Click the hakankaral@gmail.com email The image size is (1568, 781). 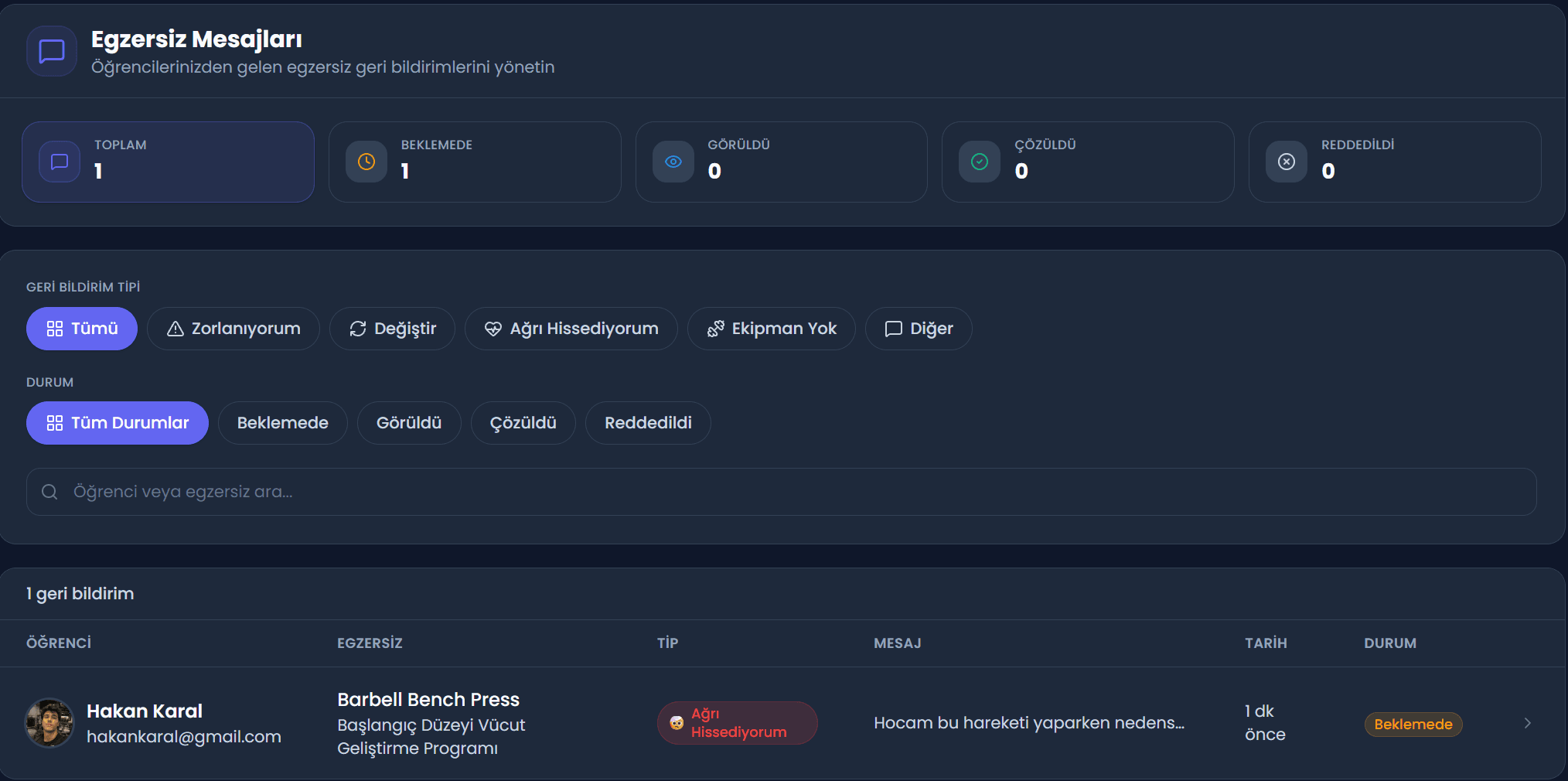pos(184,737)
